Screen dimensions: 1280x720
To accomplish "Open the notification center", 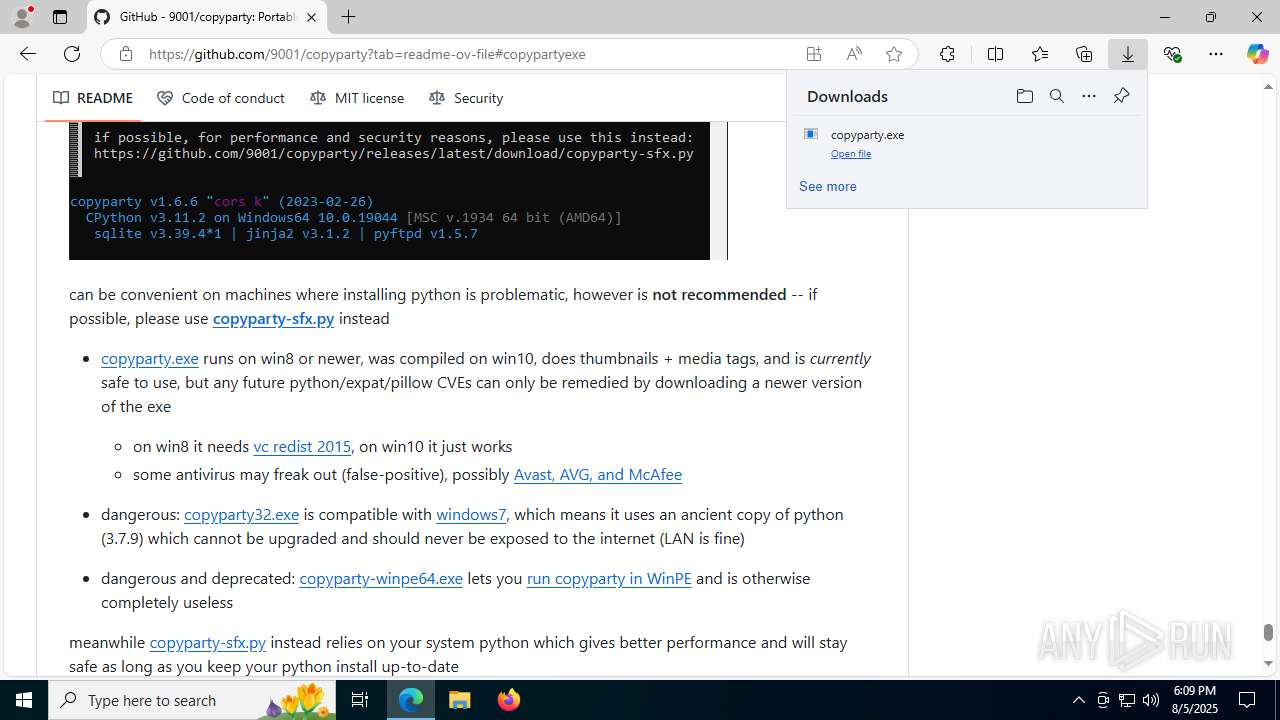I will click(x=1247, y=700).
